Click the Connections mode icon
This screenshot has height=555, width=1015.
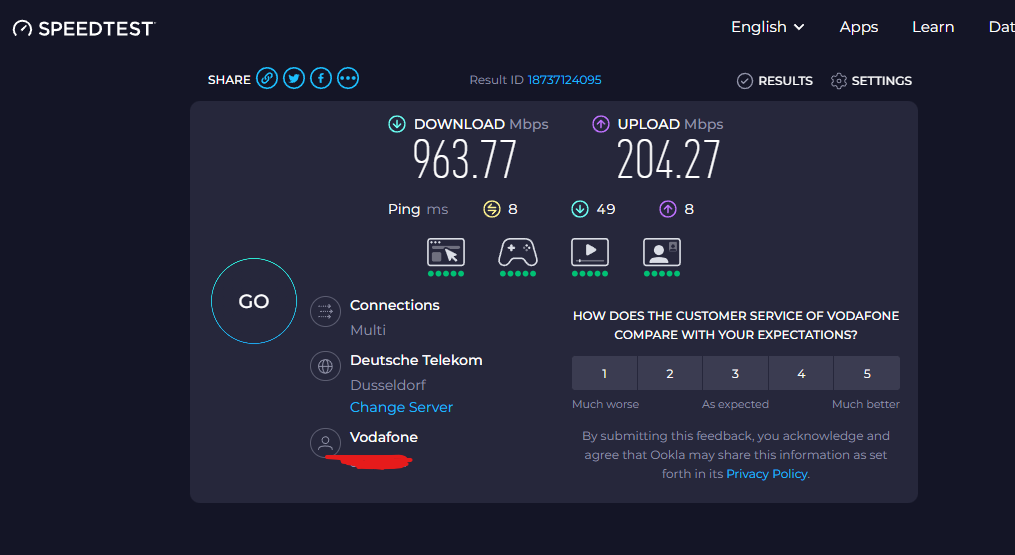tap(326, 311)
